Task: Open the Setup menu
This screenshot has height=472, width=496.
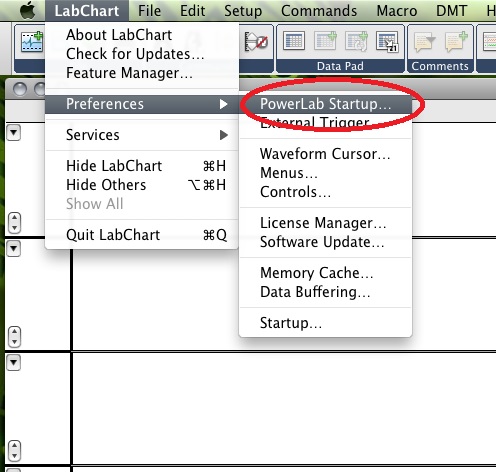Action: (243, 11)
